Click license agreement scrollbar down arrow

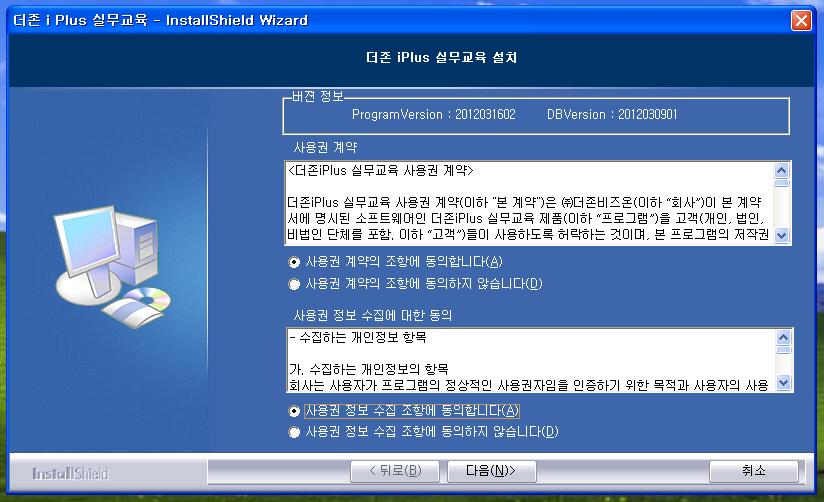(781, 235)
